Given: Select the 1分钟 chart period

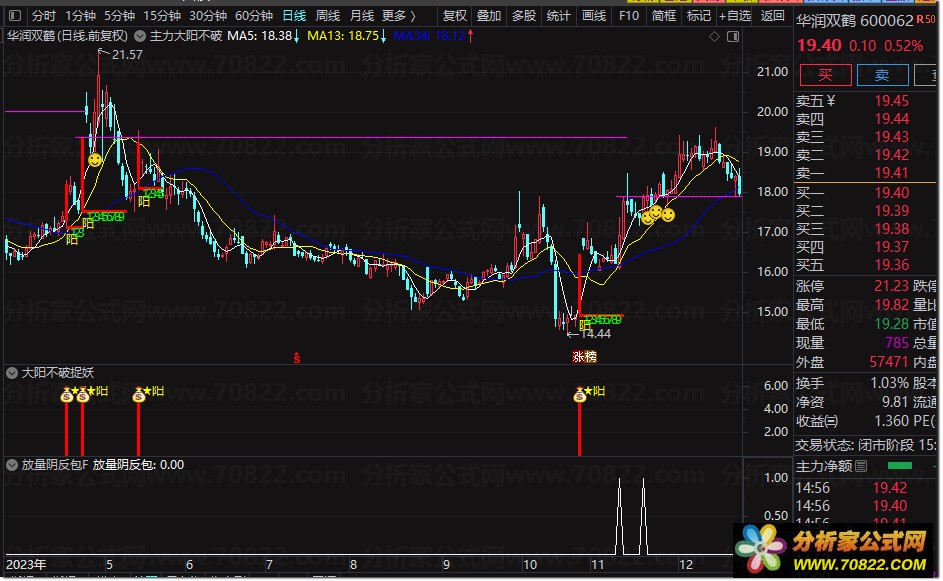Looking at the screenshot, I should click(80, 16).
